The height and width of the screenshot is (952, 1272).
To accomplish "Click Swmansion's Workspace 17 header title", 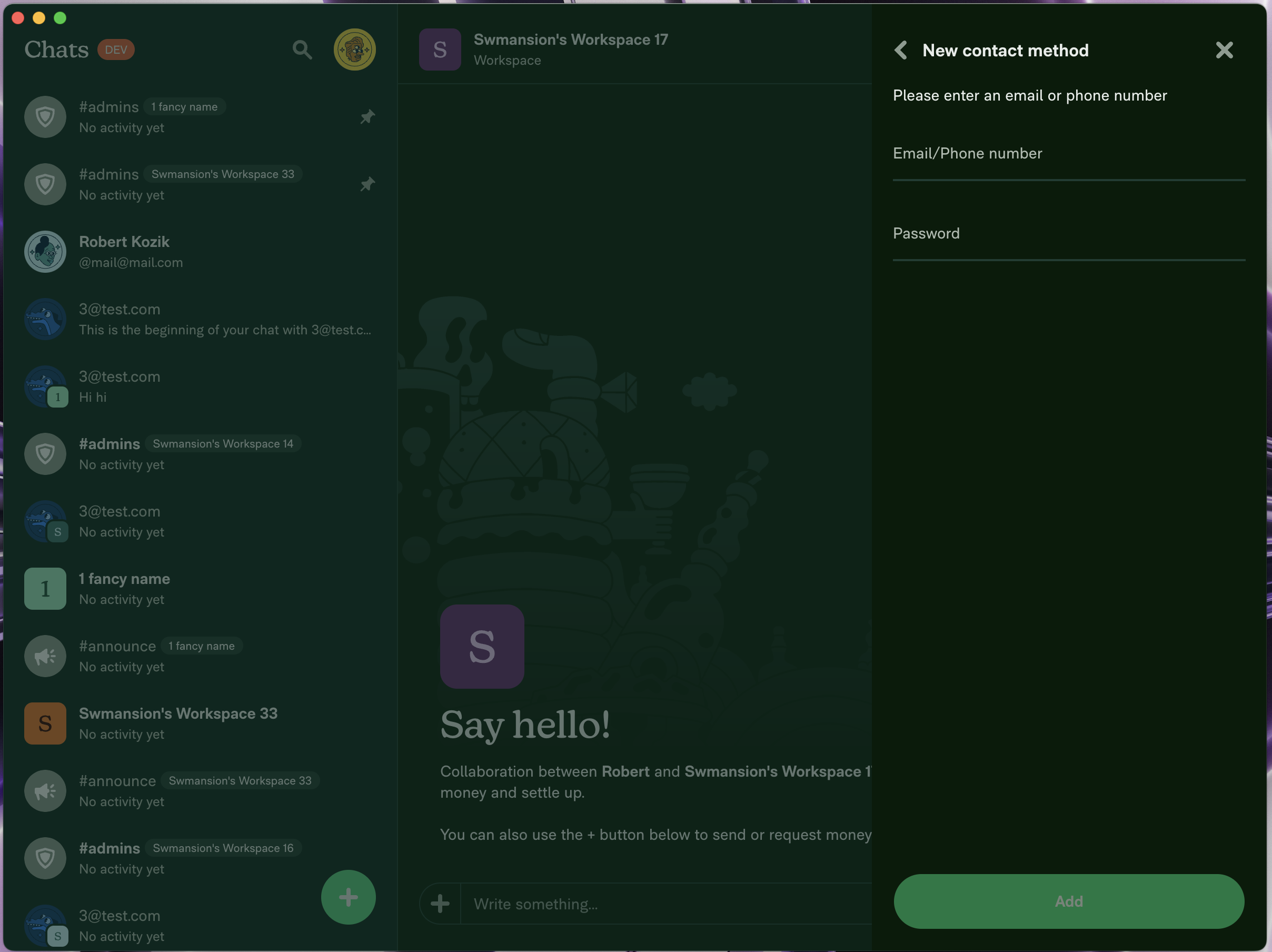I will pyautogui.click(x=570, y=39).
